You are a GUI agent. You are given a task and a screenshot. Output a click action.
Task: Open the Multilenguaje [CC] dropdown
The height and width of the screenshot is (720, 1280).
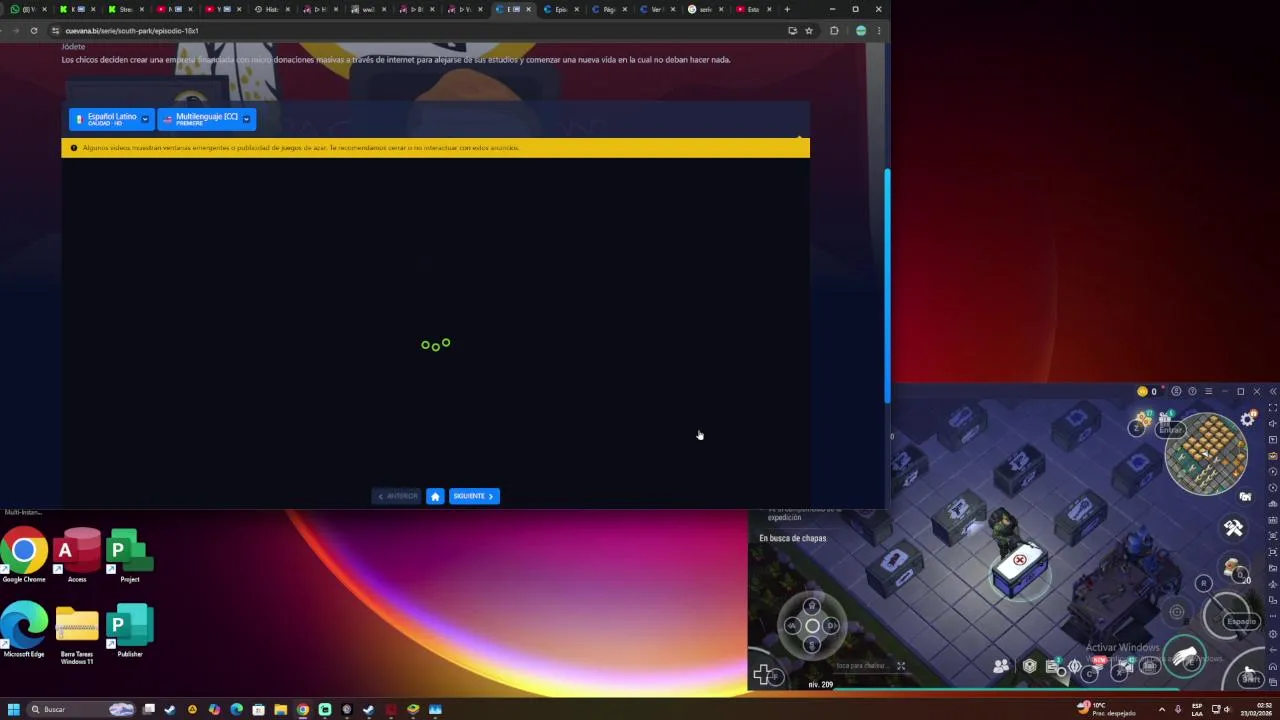click(206, 119)
